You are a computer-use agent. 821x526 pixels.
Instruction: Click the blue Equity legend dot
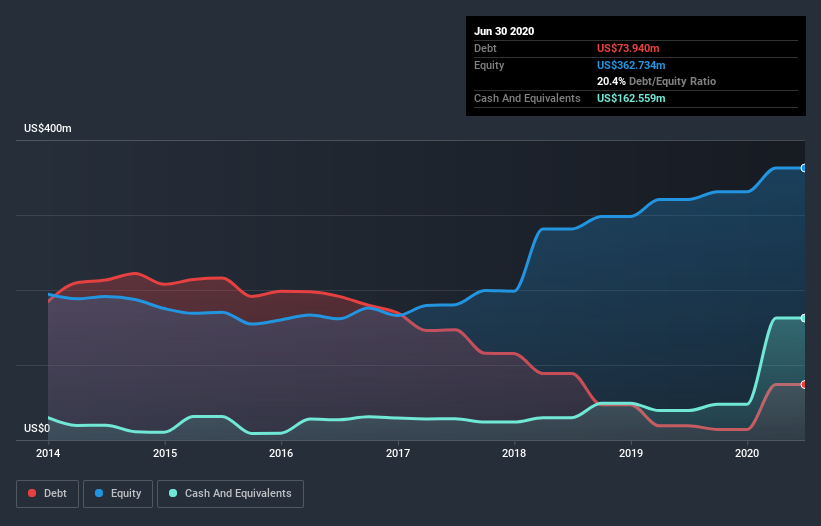tap(99, 493)
